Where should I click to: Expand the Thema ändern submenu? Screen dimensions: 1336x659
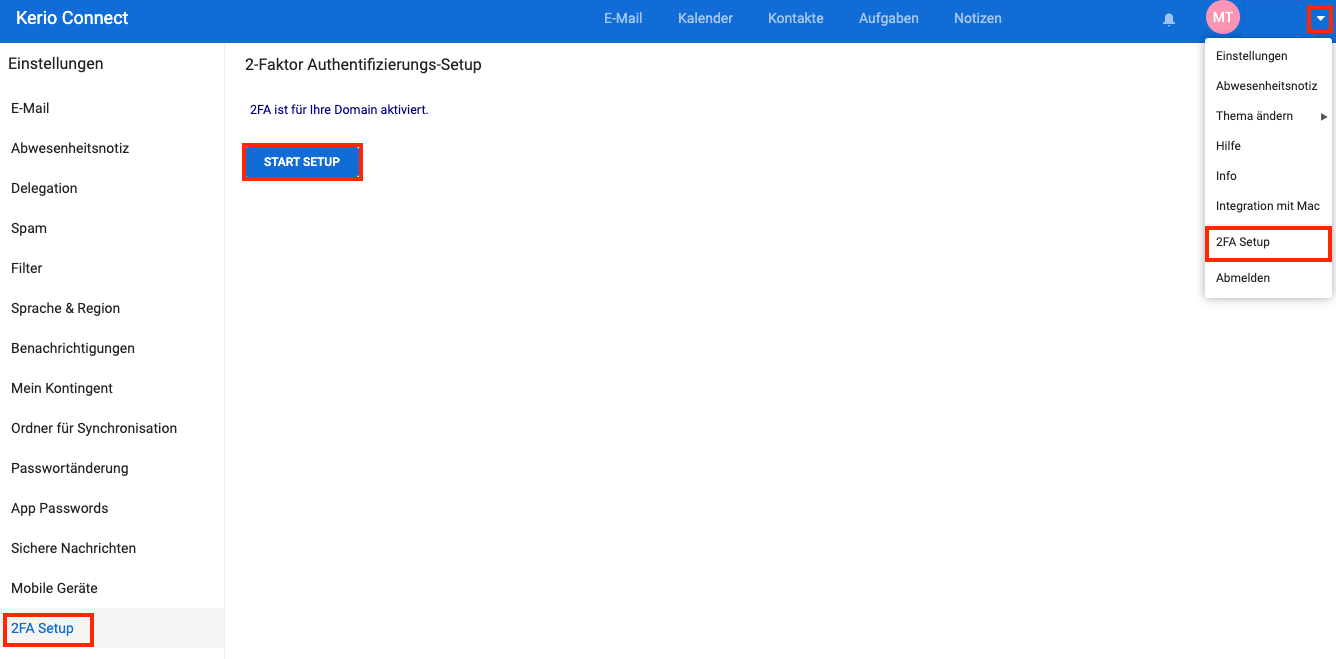click(x=1268, y=116)
